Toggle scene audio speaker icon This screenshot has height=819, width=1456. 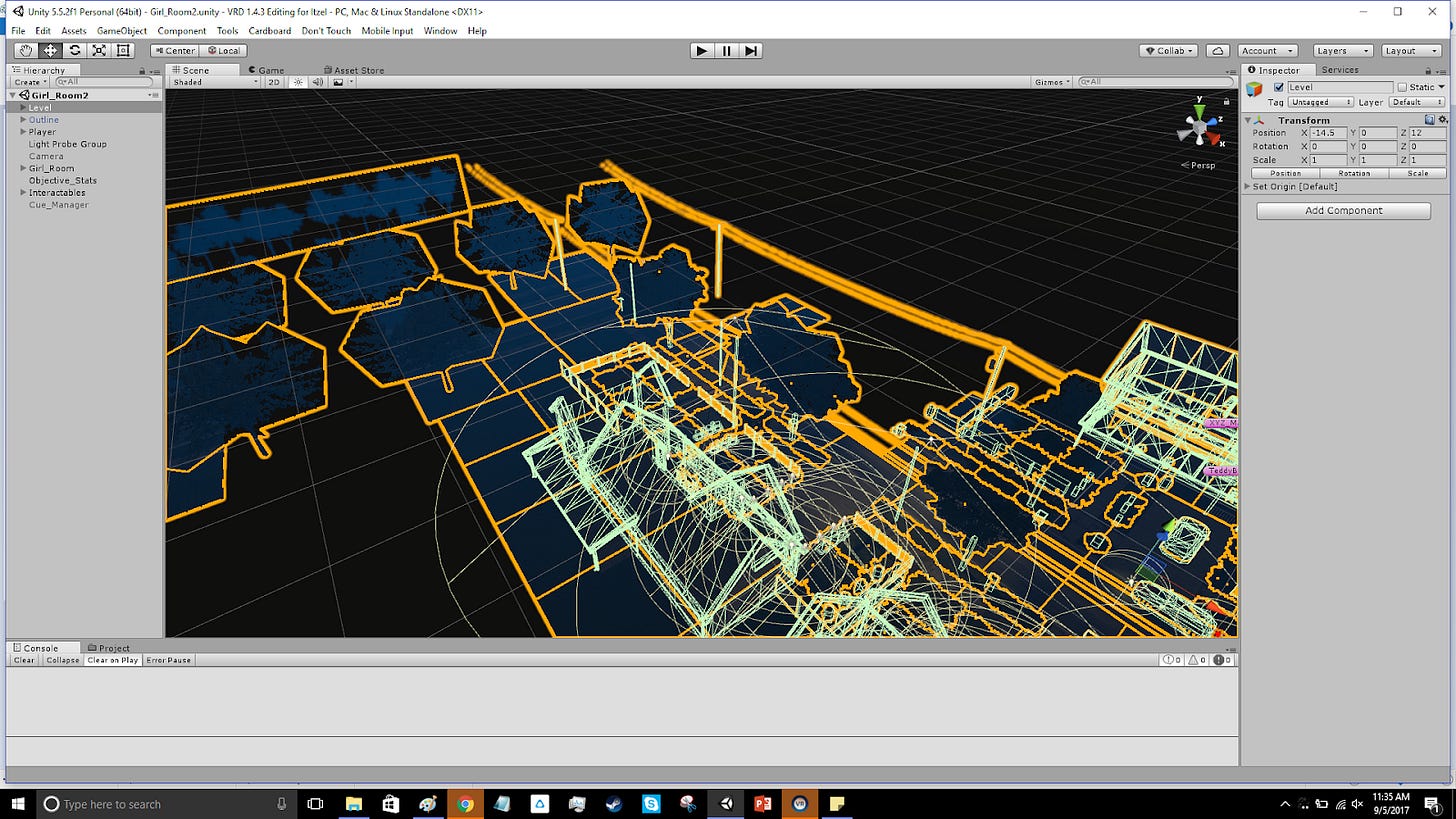pos(317,82)
